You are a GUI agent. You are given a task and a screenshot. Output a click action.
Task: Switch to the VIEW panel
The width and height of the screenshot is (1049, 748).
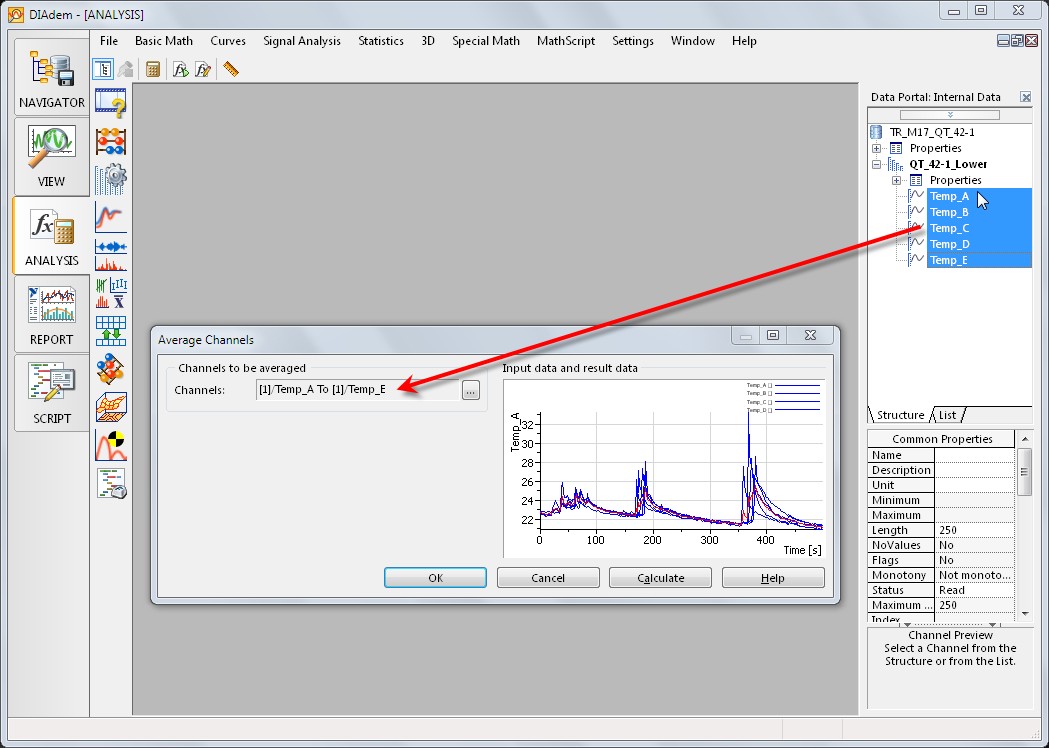point(50,156)
